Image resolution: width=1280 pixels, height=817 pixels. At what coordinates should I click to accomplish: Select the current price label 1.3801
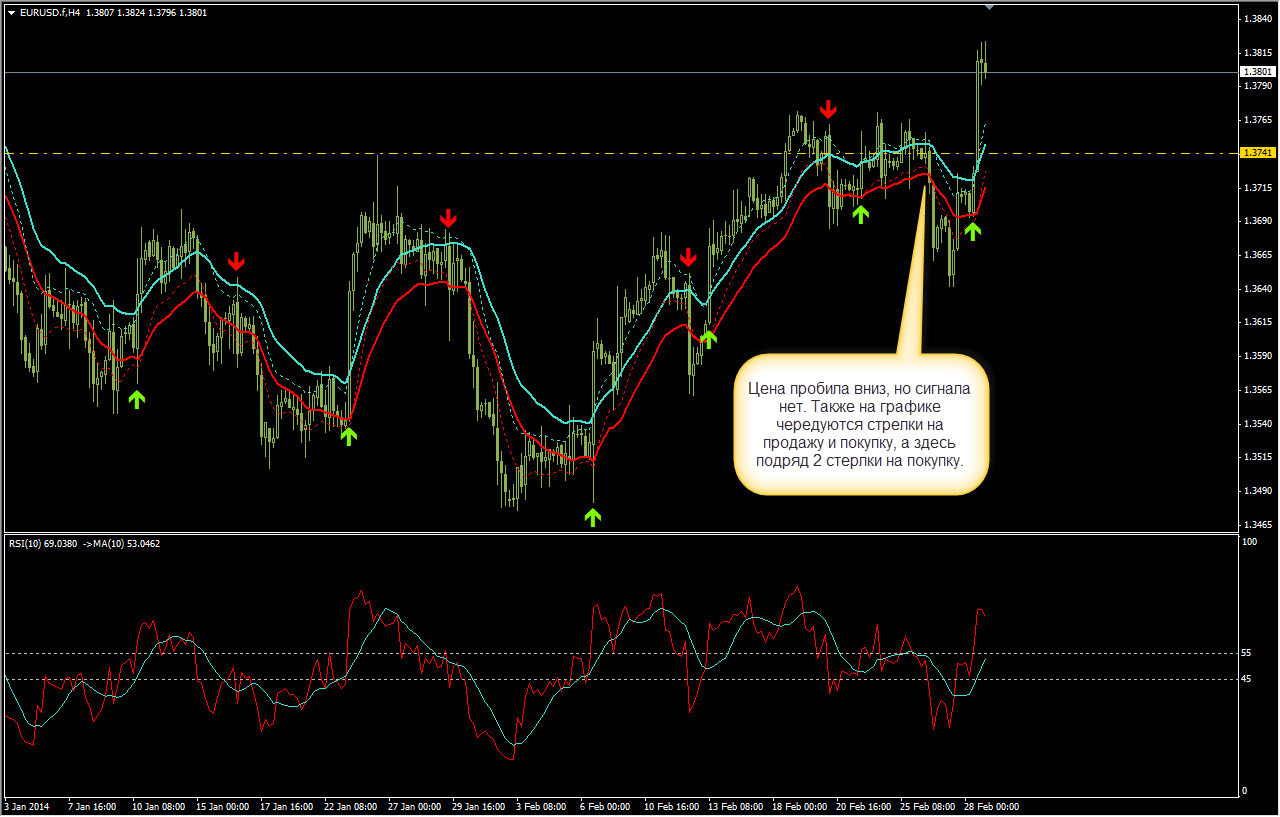pos(1258,72)
